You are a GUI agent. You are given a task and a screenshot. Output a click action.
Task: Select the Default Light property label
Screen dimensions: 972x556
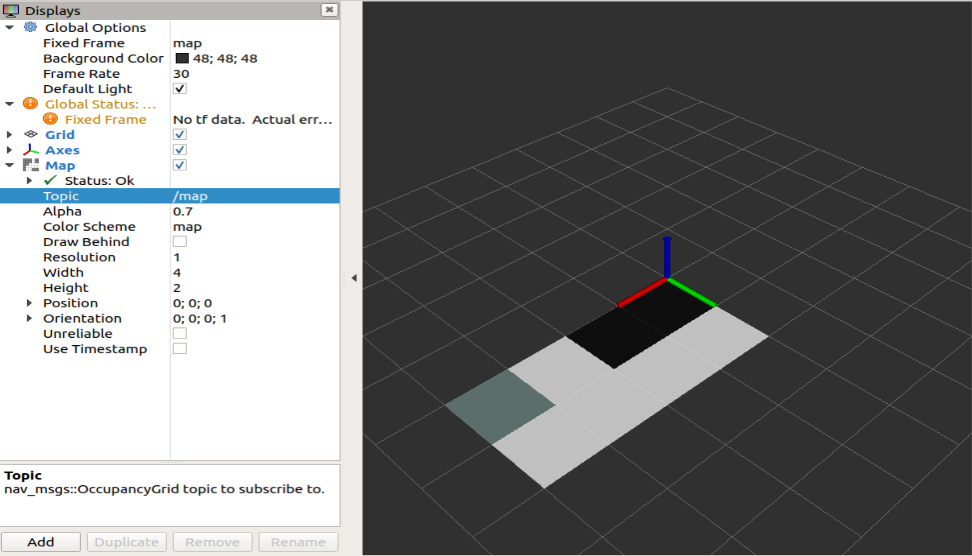tap(87, 89)
